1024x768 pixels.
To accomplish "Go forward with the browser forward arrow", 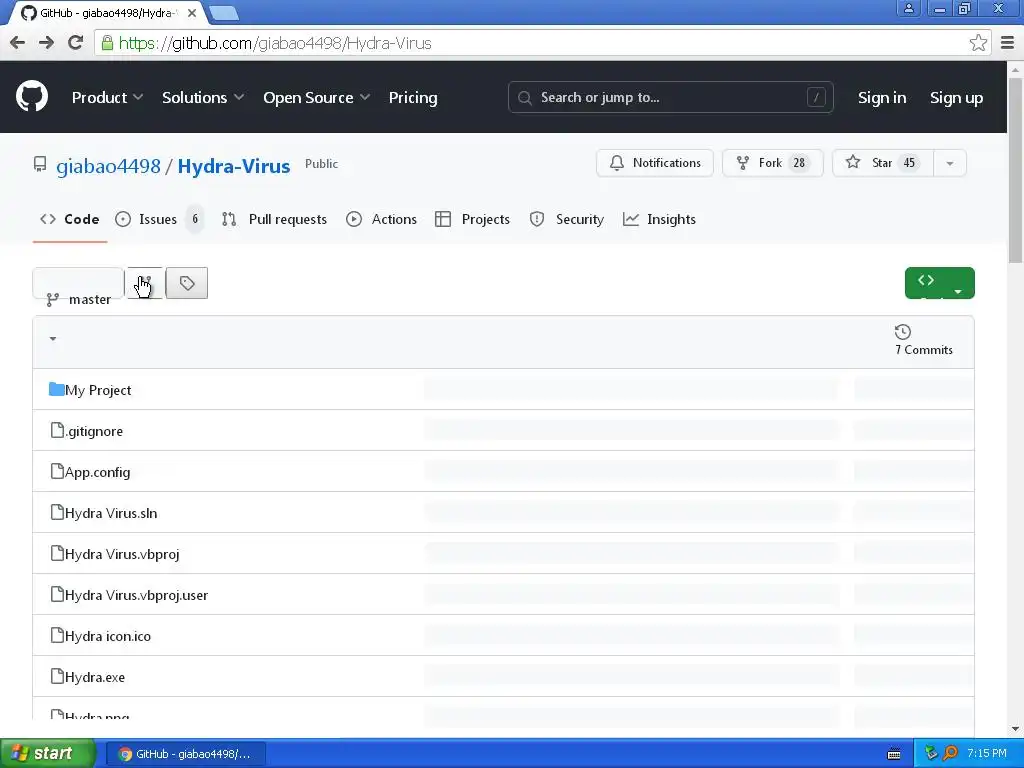I will [x=46, y=43].
